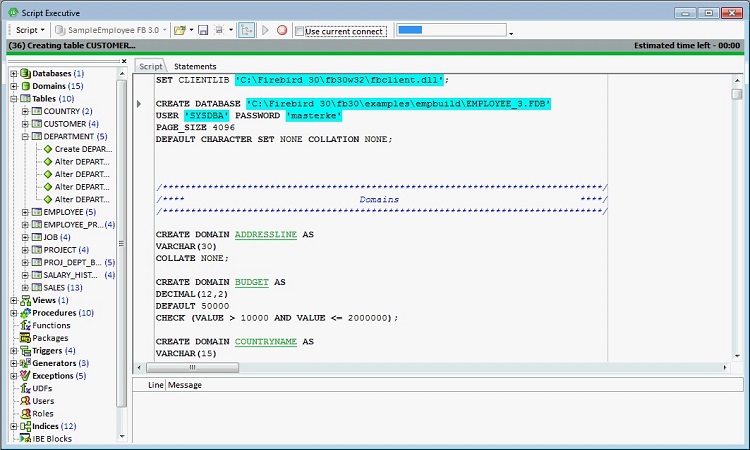Screen dimensions: 750x450
Task: Select the Create DEPARTMENT statement diamond icon
Action: point(47,149)
